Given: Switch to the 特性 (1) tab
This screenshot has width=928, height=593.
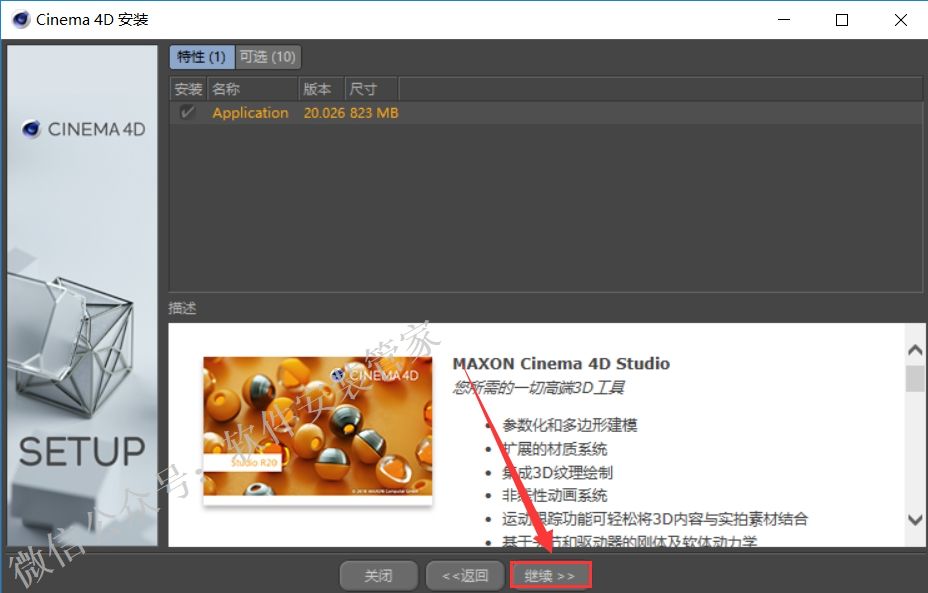Looking at the screenshot, I should click(201, 57).
